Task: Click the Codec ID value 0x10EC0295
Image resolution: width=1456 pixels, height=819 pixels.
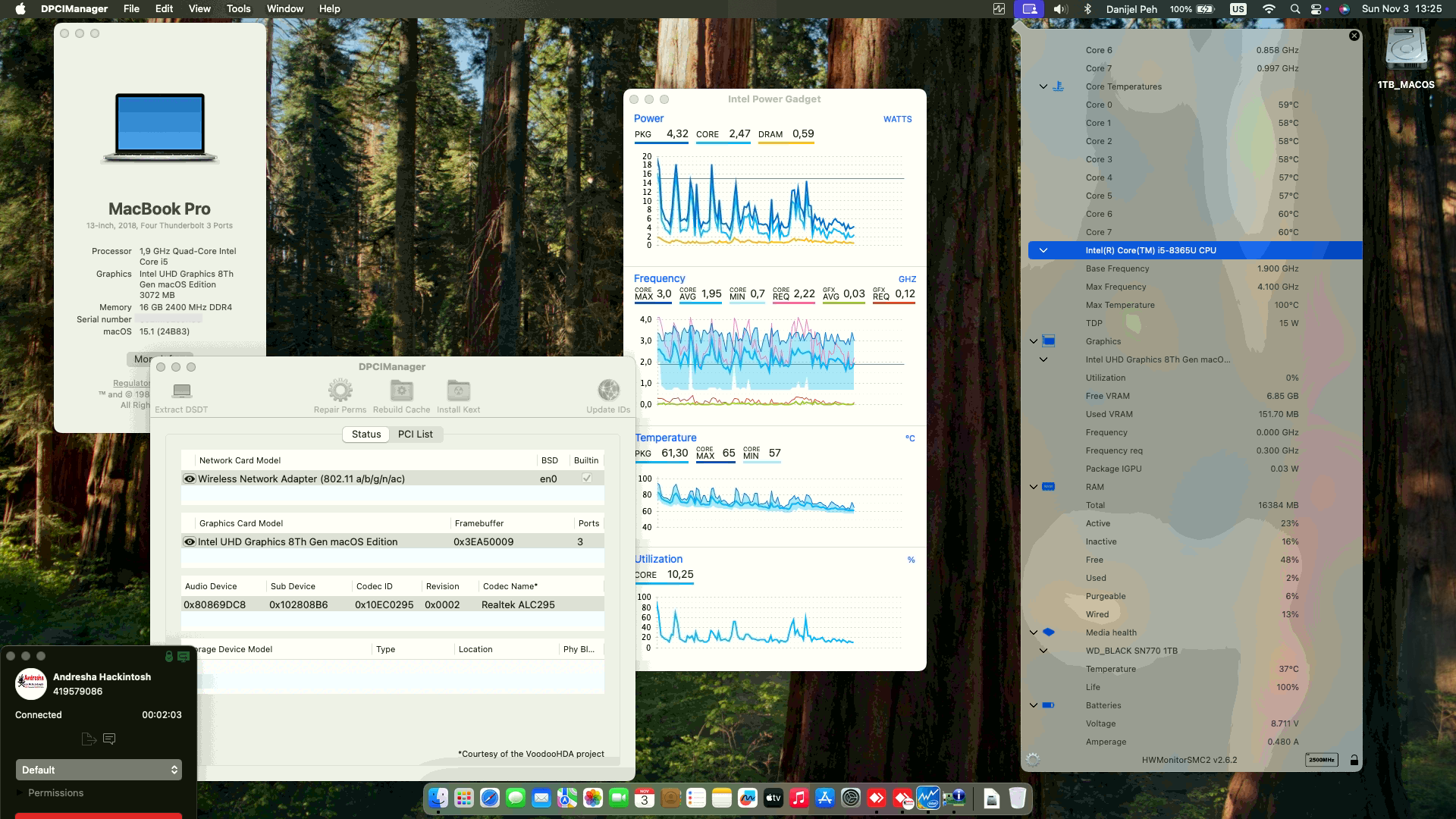Action: 384,604
